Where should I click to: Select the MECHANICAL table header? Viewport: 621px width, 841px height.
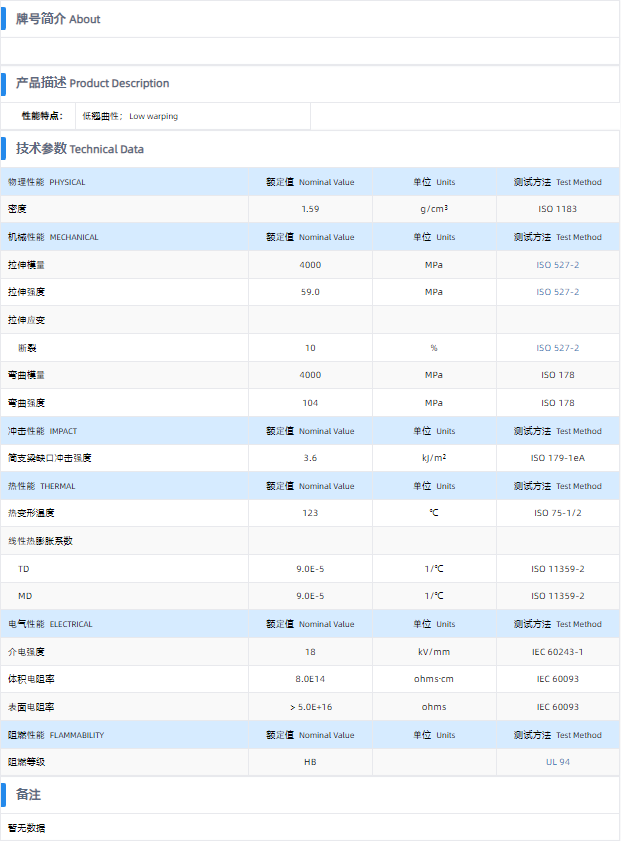point(53,237)
